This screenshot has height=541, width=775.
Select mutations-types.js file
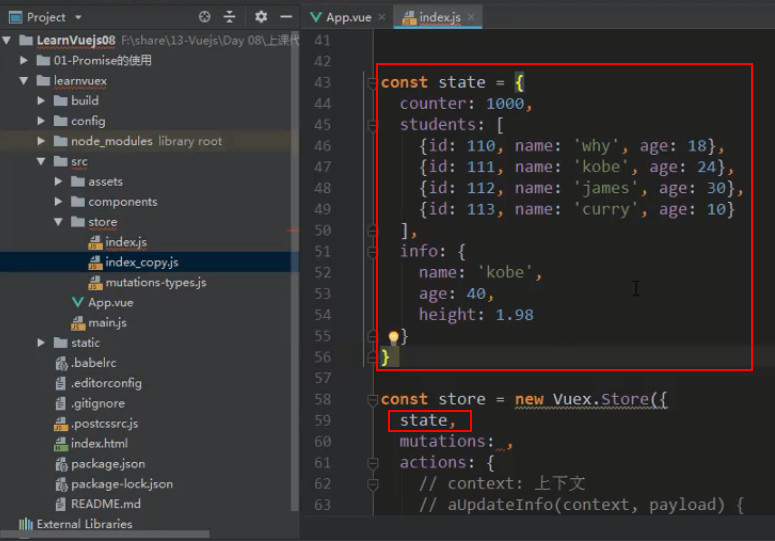(x=156, y=283)
